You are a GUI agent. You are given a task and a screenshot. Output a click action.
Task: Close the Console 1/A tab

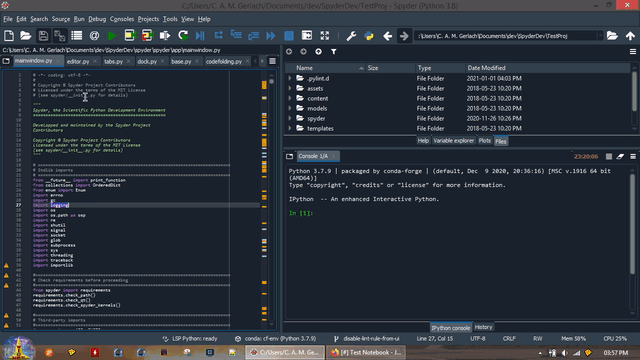333,156
